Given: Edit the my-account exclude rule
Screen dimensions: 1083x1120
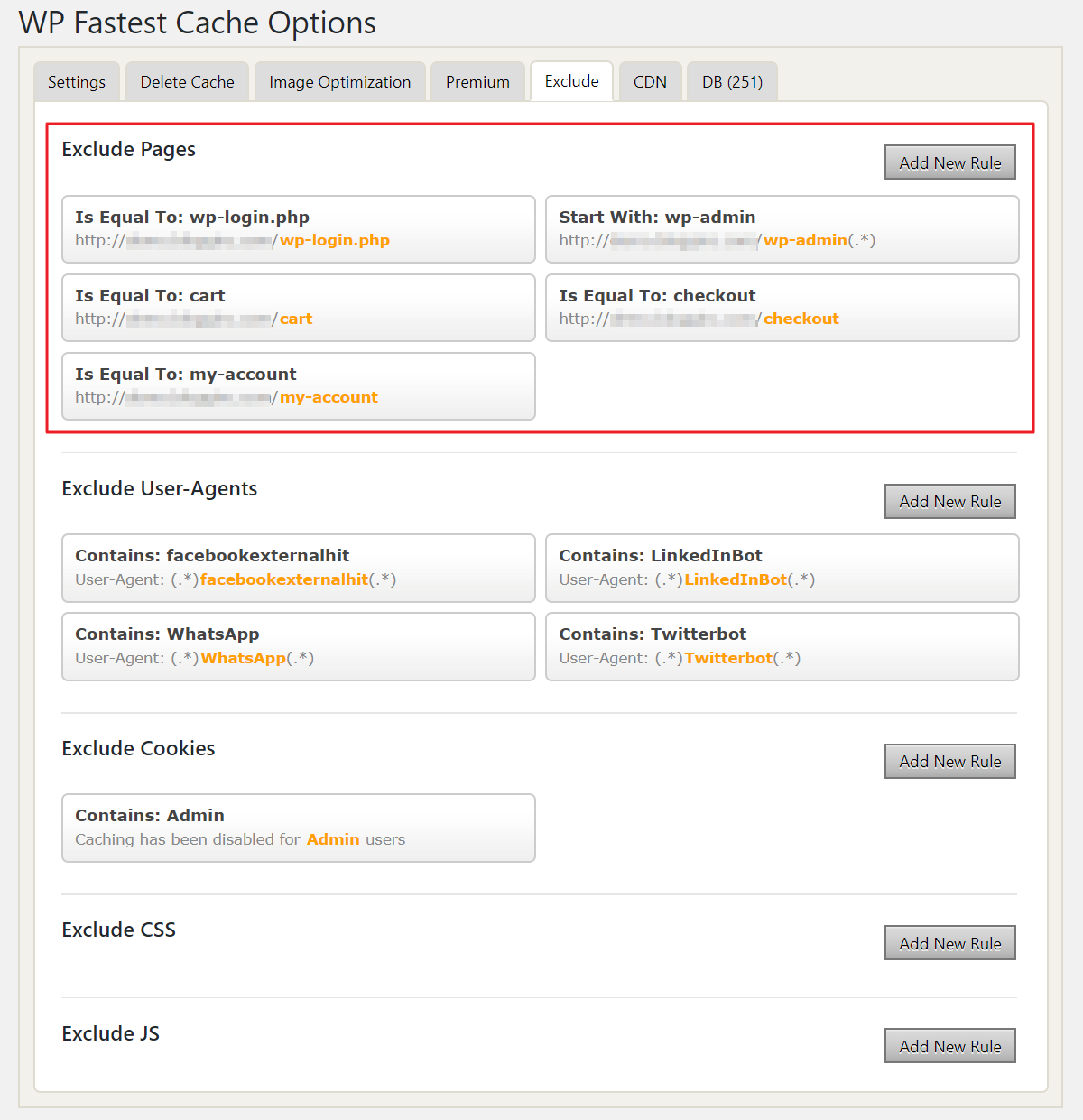Looking at the screenshot, I should click(298, 386).
